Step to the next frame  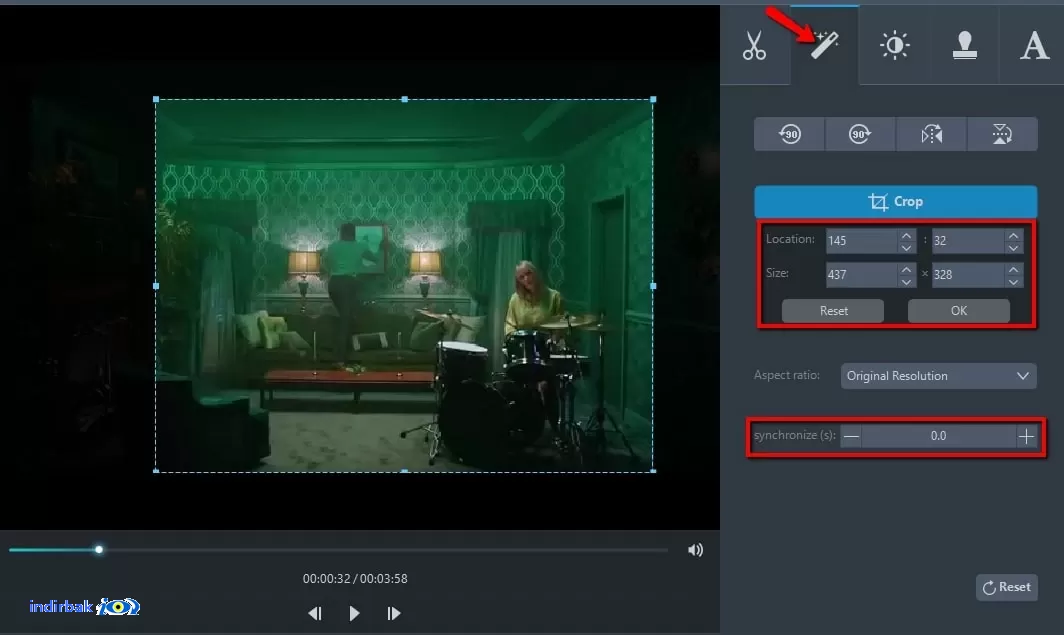[x=394, y=613]
